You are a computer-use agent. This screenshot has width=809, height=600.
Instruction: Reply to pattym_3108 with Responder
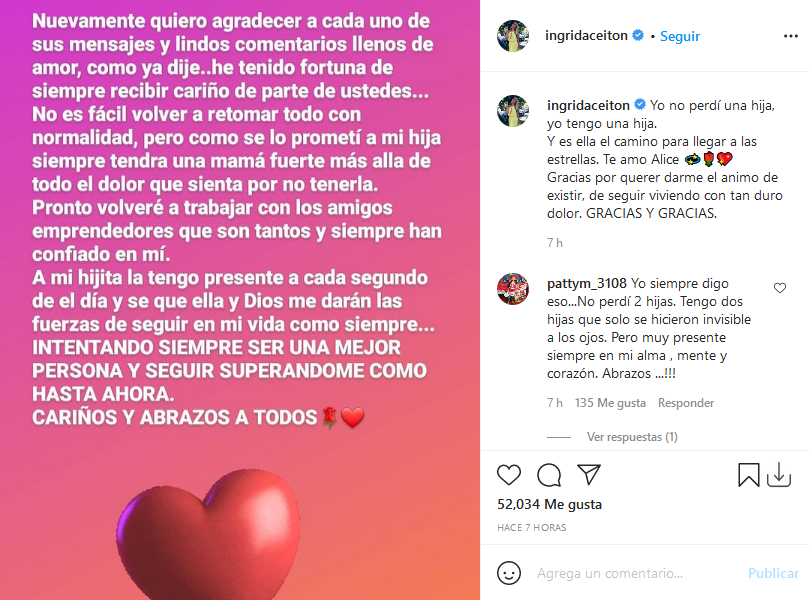(686, 403)
